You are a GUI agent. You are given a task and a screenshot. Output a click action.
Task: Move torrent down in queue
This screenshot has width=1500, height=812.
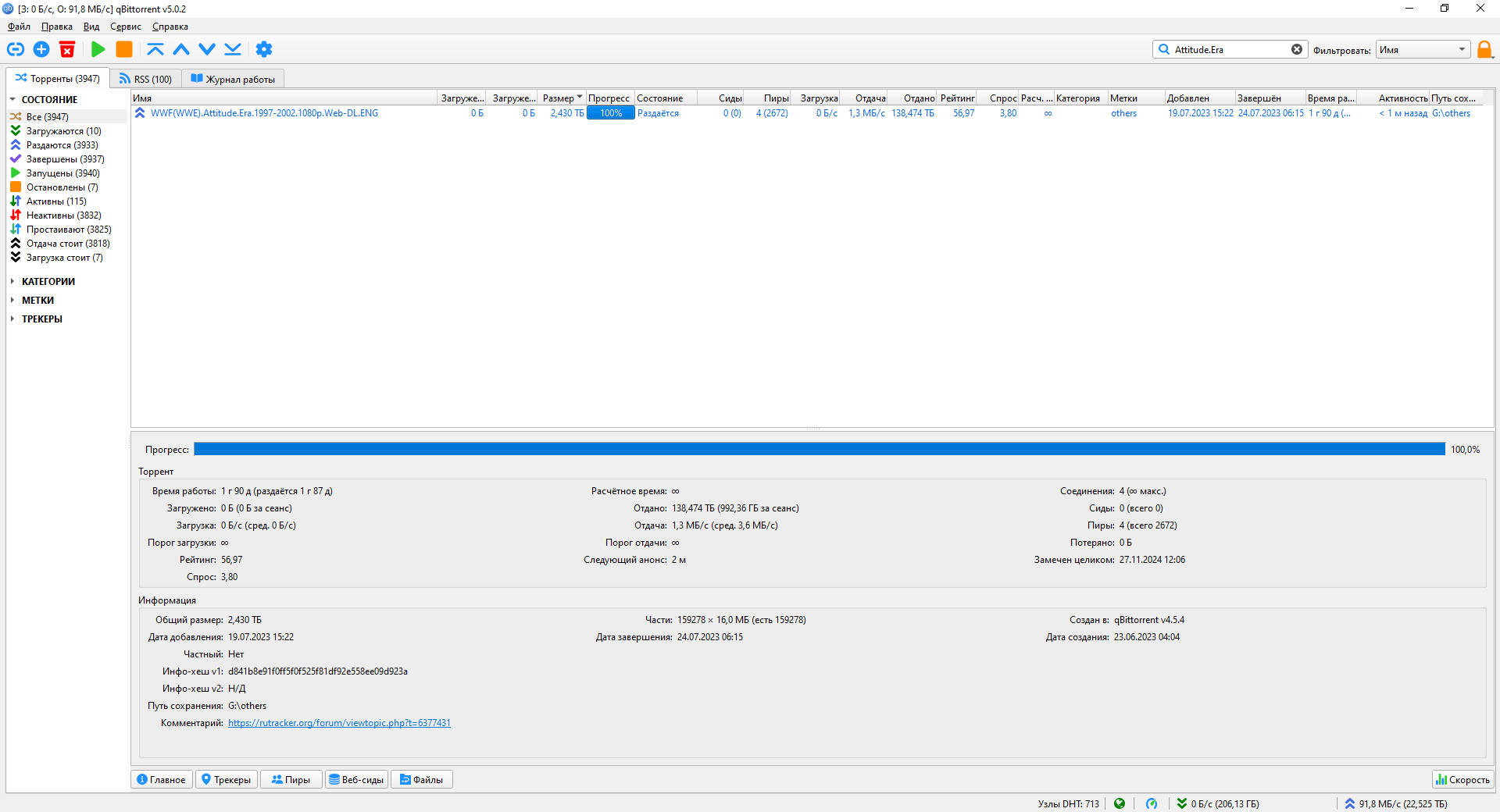207,49
